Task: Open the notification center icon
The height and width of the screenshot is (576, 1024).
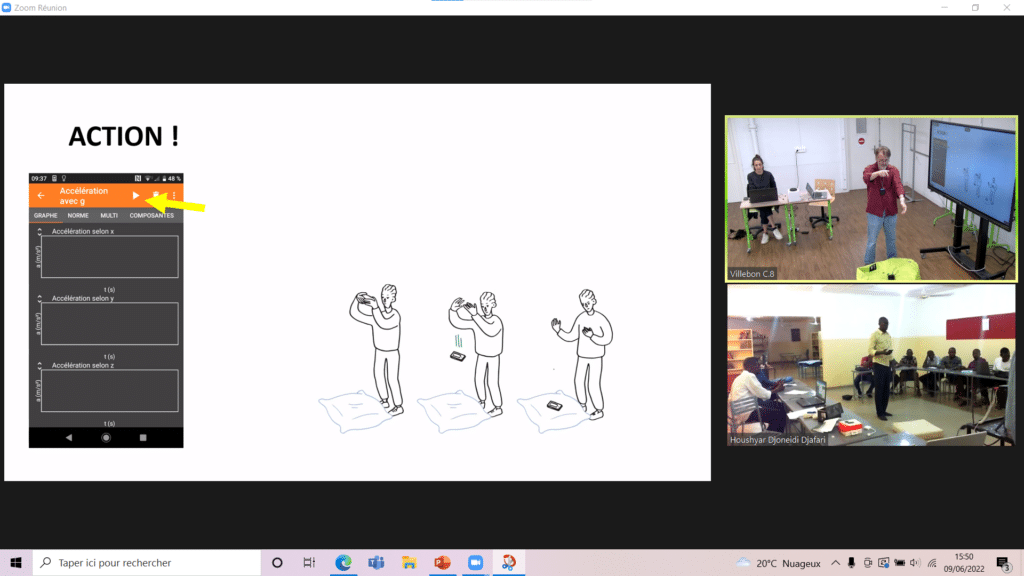Action: [x=1003, y=562]
